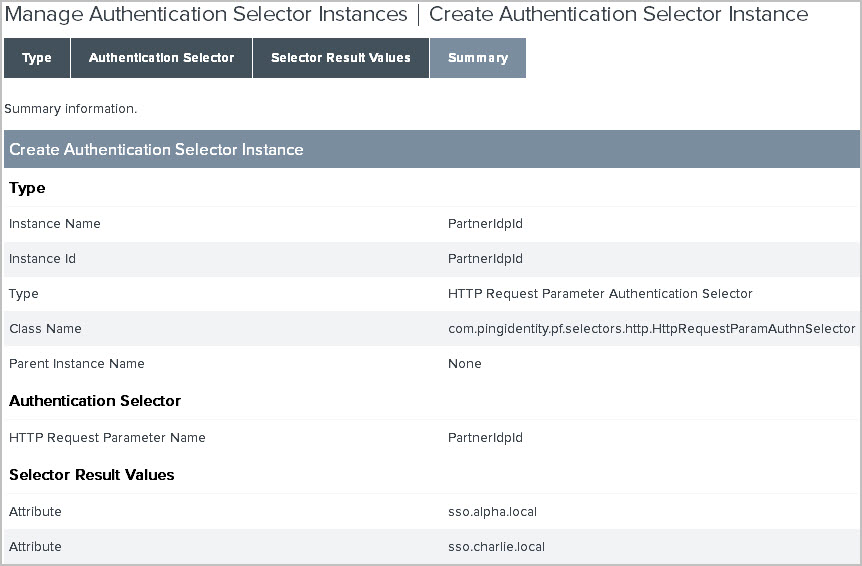Click the gray Create Authentication Selector Instance header bar
Screen dimensions: 862x566
click(431, 149)
